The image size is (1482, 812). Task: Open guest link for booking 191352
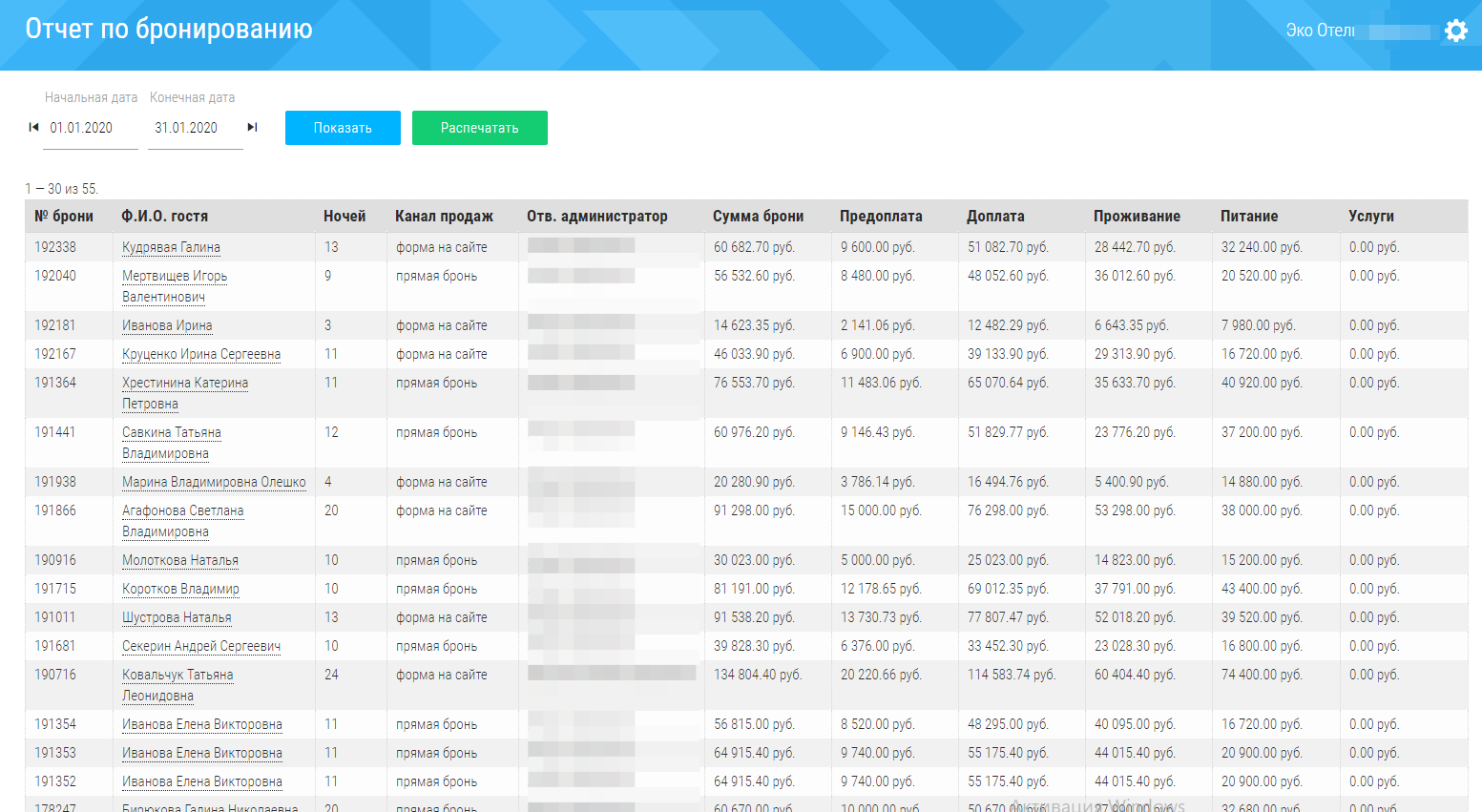tap(202, 781)
